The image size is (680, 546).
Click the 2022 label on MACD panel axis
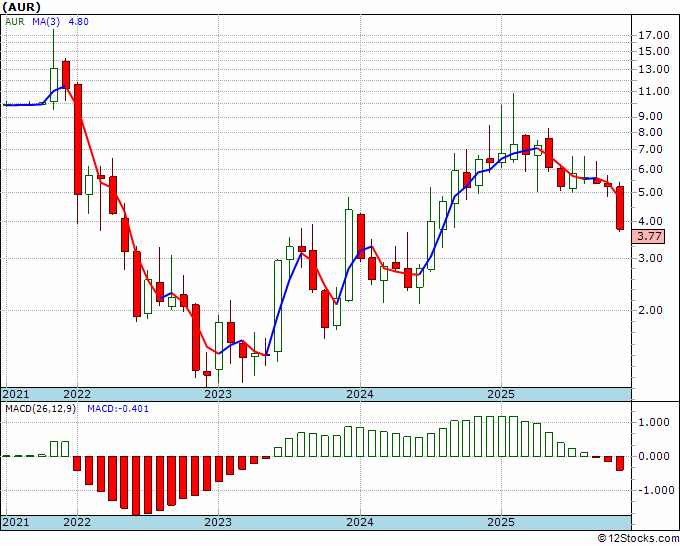pyautogui.click(x=77, y=522)
